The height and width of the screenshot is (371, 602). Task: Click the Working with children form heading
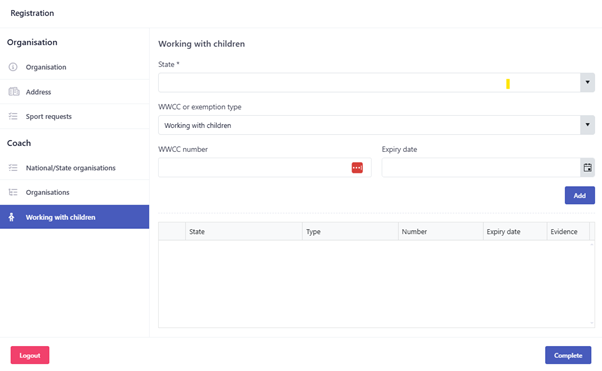click(202, 44)
